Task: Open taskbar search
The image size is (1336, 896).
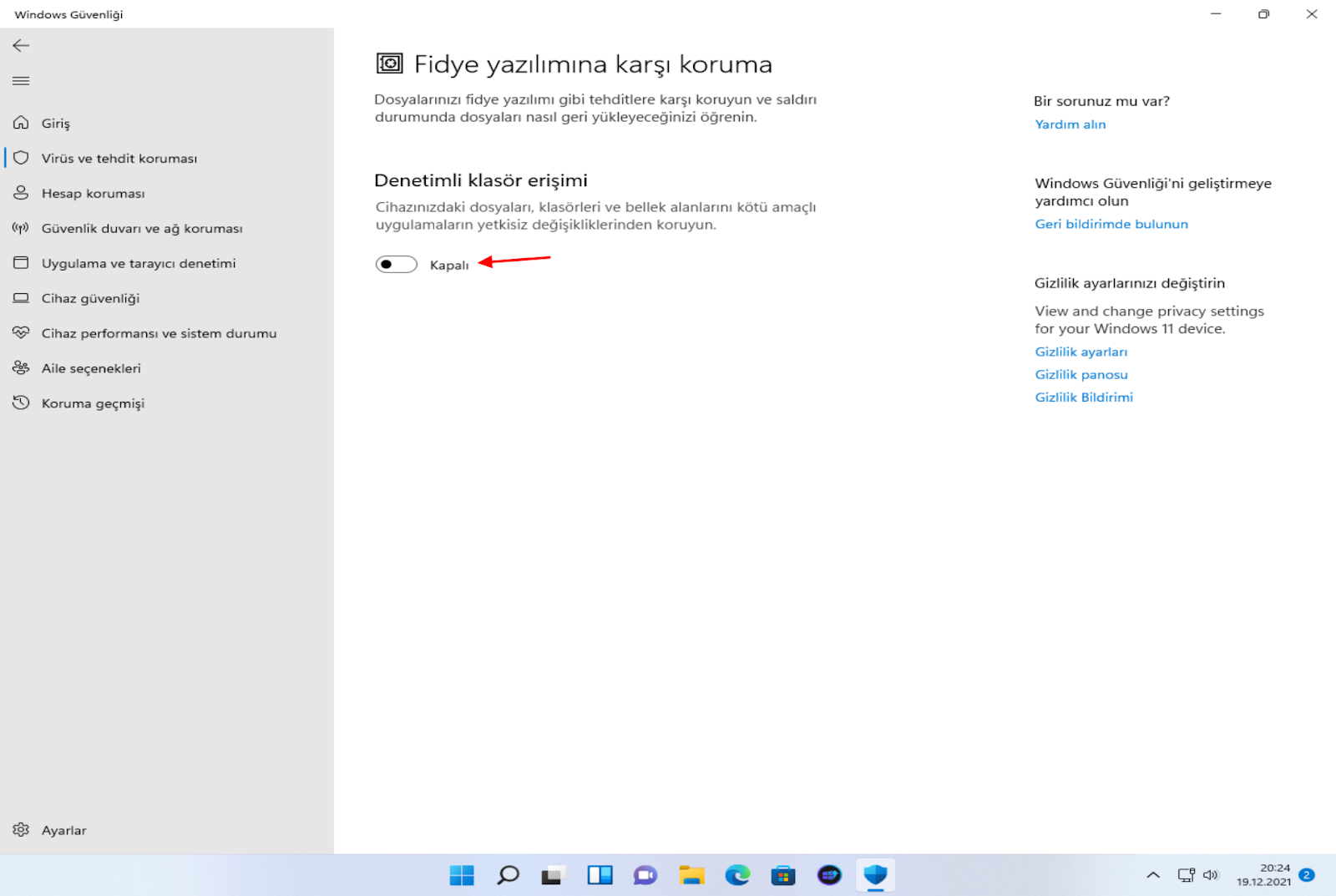Action: click(508, 875)
